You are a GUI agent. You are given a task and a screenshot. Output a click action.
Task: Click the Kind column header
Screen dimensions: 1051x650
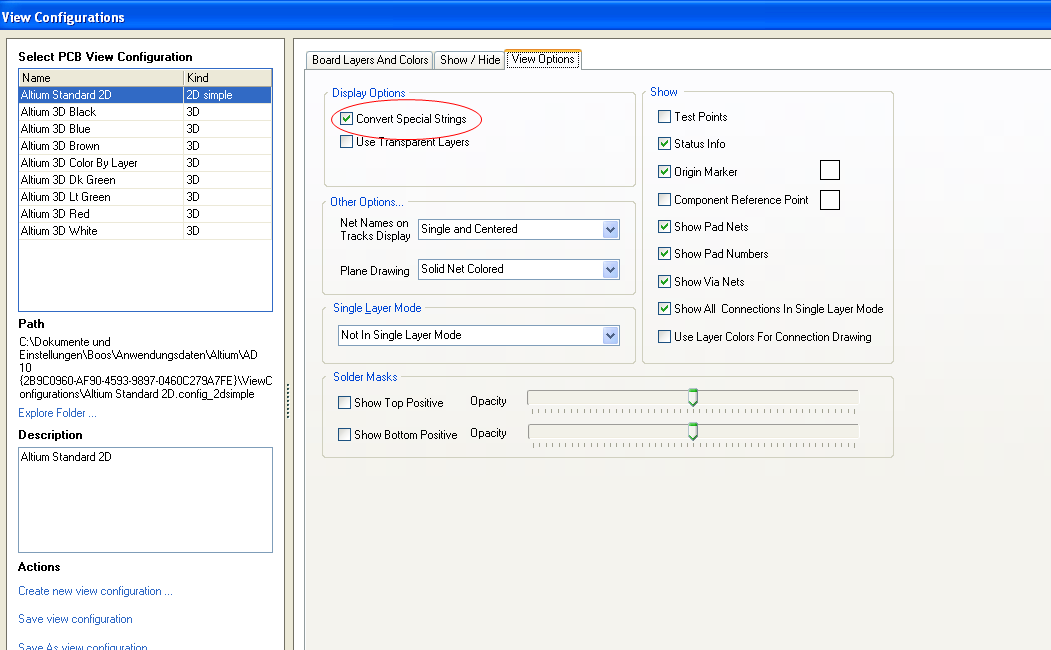[228, 78]
